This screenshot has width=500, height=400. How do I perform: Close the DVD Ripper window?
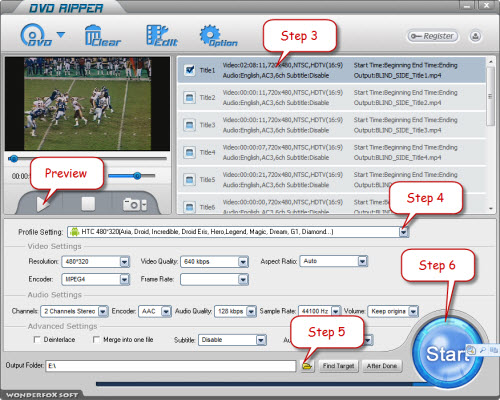click(x=487, y=5)
